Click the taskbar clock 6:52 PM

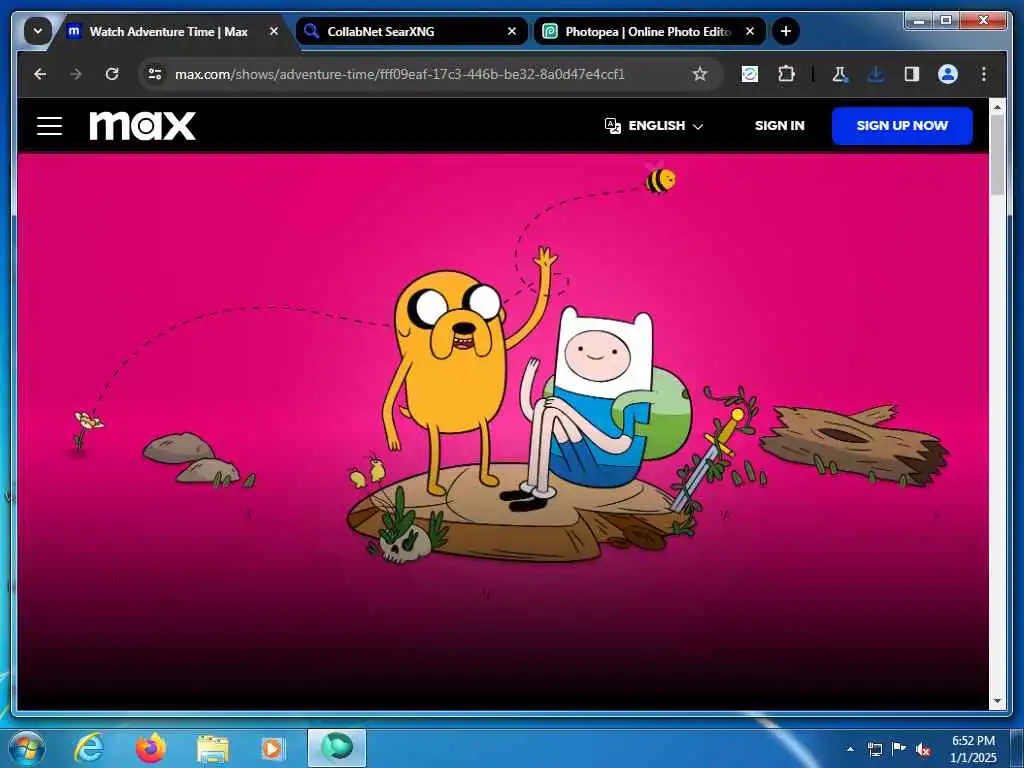point(974,749)
